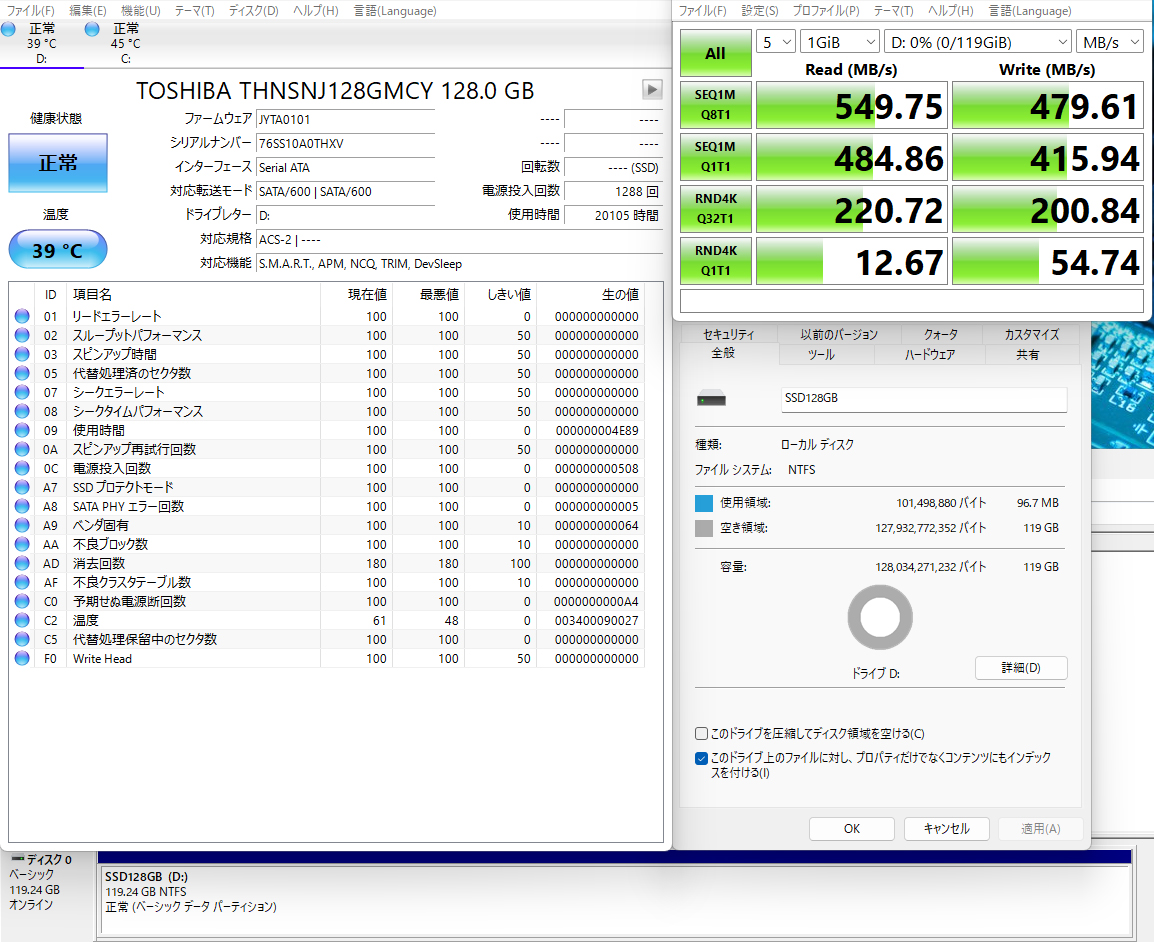Switch to the ハードウェア tab
The width and height of the screenshot is (1154, 942).
point(929,355)
